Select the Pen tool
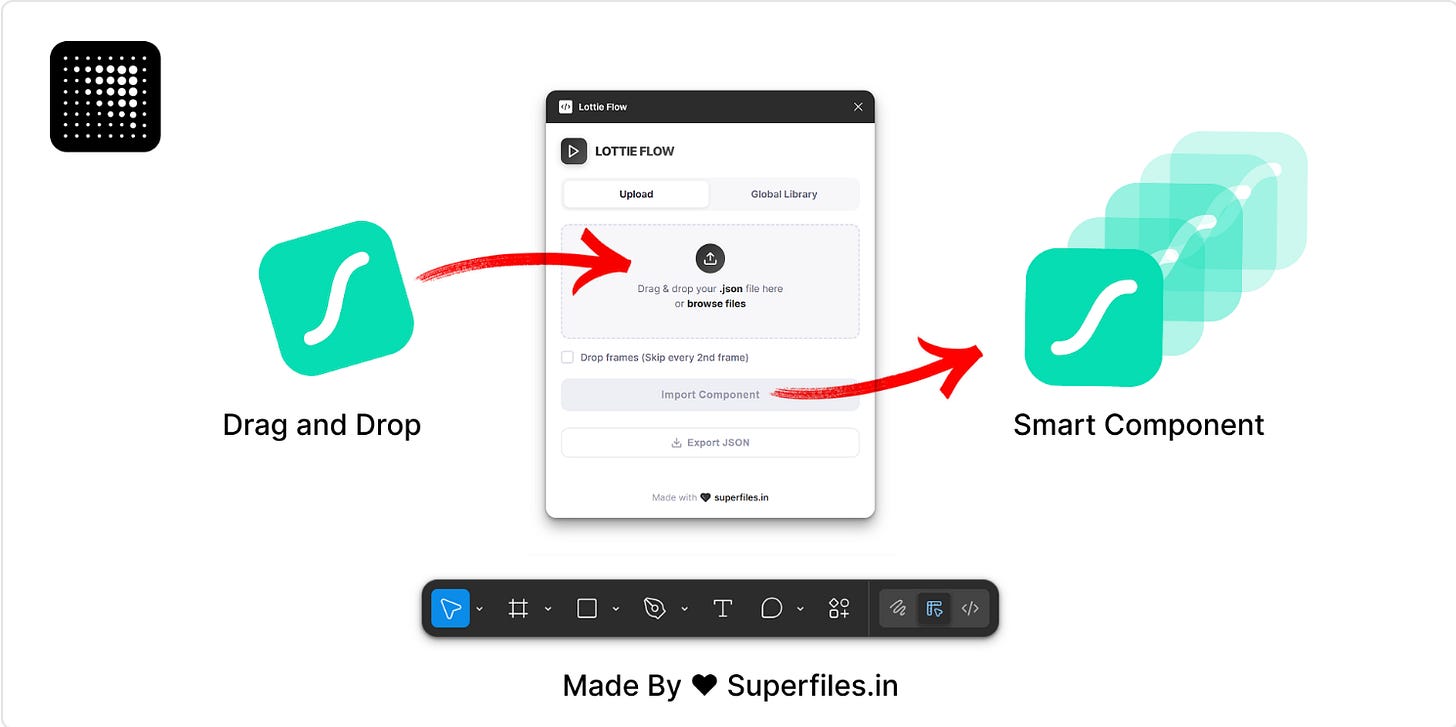1456x727 pixels. coord(655,608)
